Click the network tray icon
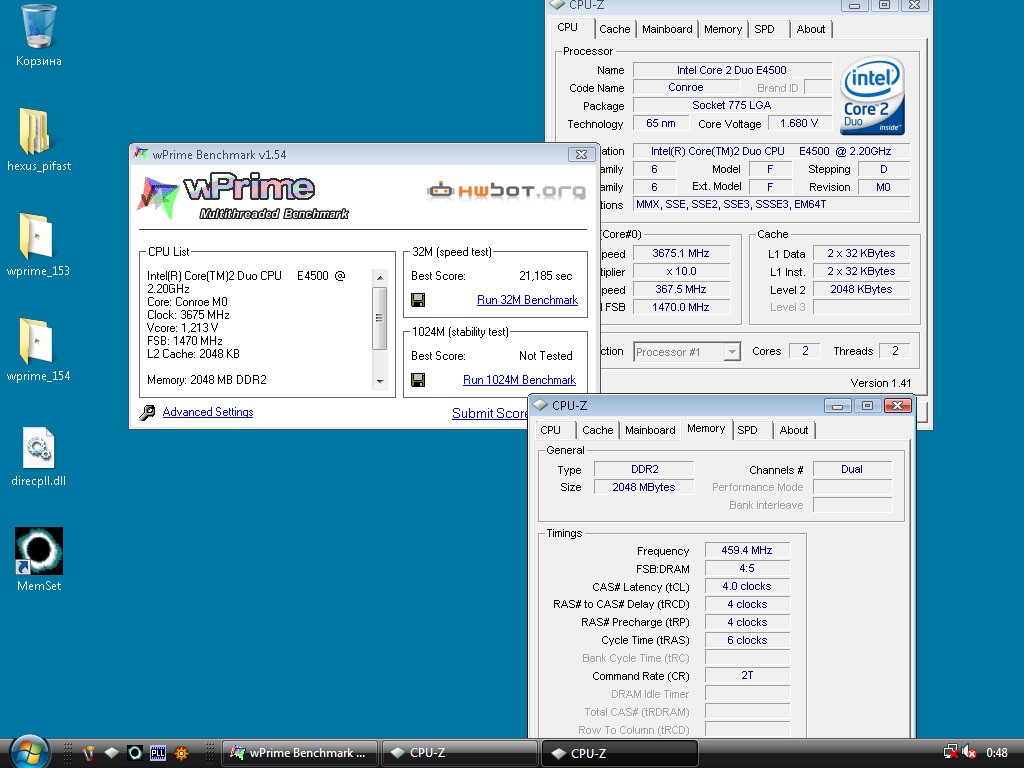This screenshot has height=768, width=1024. (951, 752)
